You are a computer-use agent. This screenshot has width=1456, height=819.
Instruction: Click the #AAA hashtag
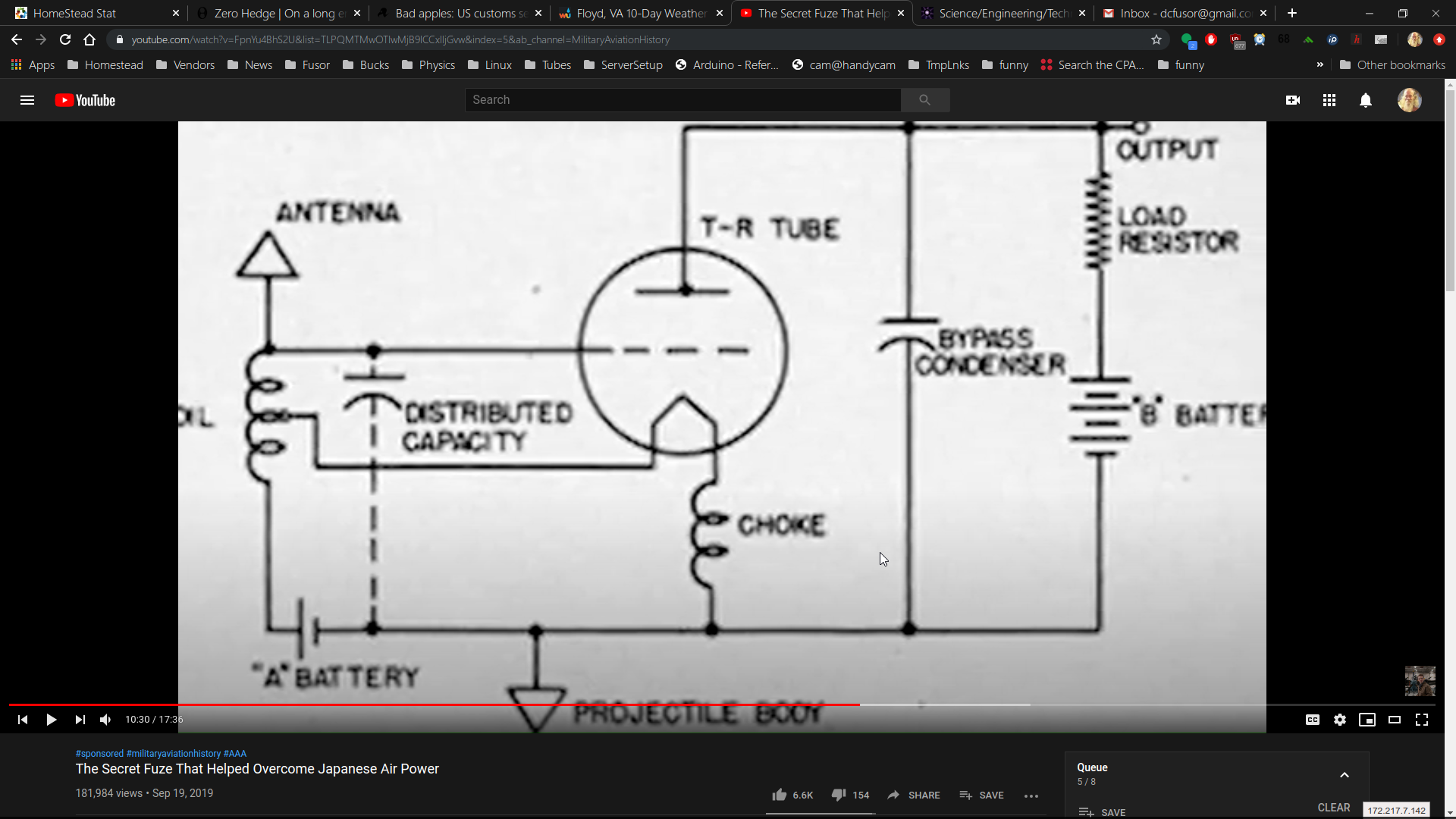[x=235, y=754]
